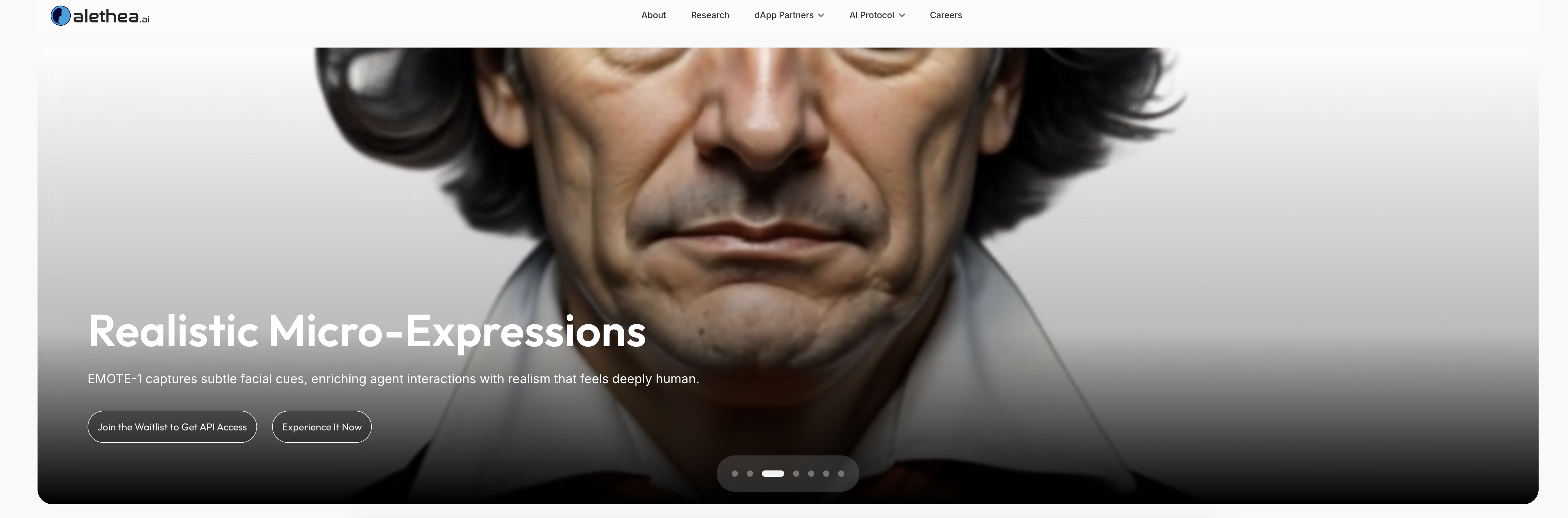Image resolution: width=1568 pixels, height=518 pixels.
Task: Click the alethea.ai wordmark text
Action: 111,17
